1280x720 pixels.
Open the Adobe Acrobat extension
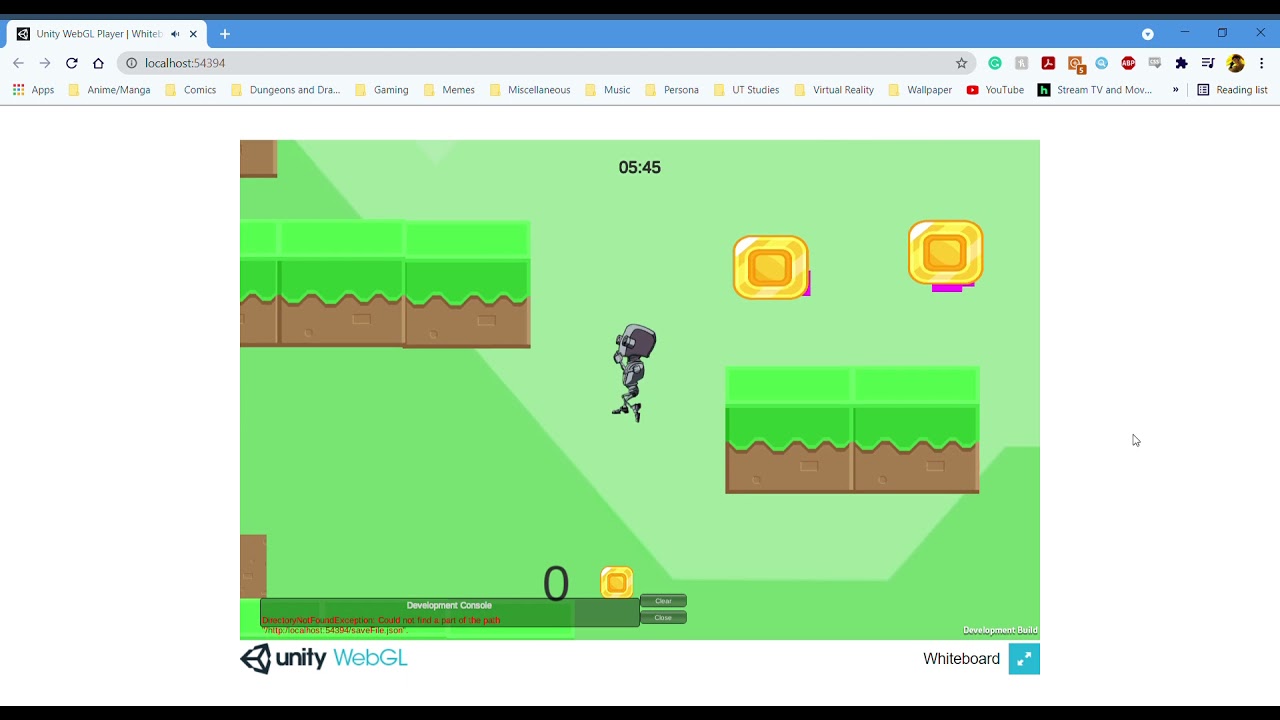[x=1048, y=63]
